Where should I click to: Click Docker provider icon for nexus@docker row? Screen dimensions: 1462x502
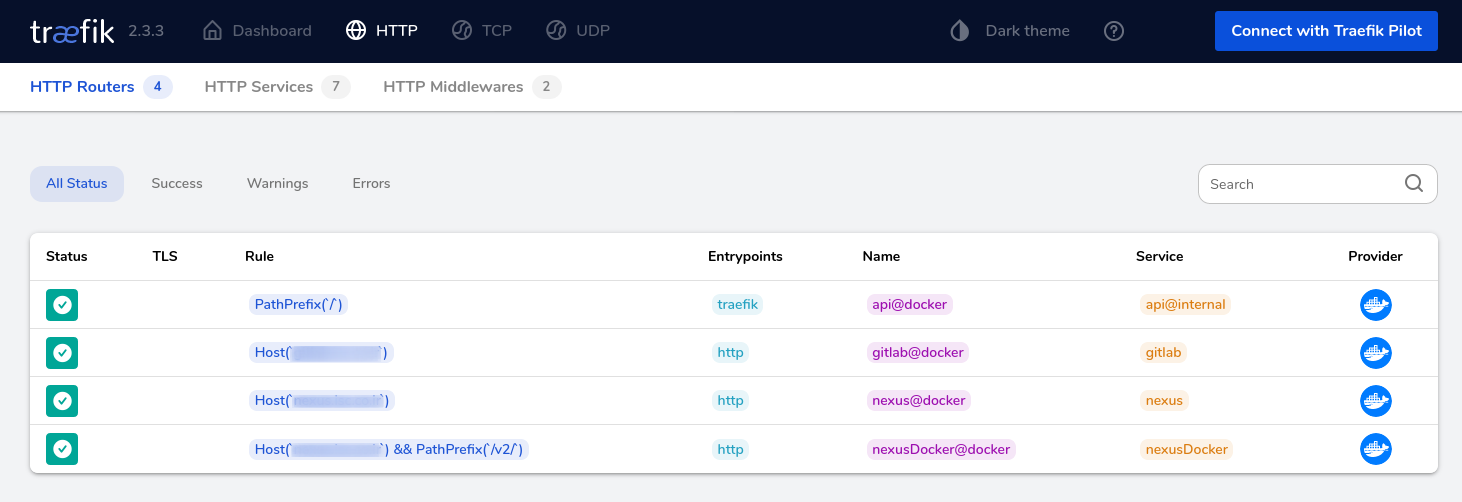point(1376,401)
